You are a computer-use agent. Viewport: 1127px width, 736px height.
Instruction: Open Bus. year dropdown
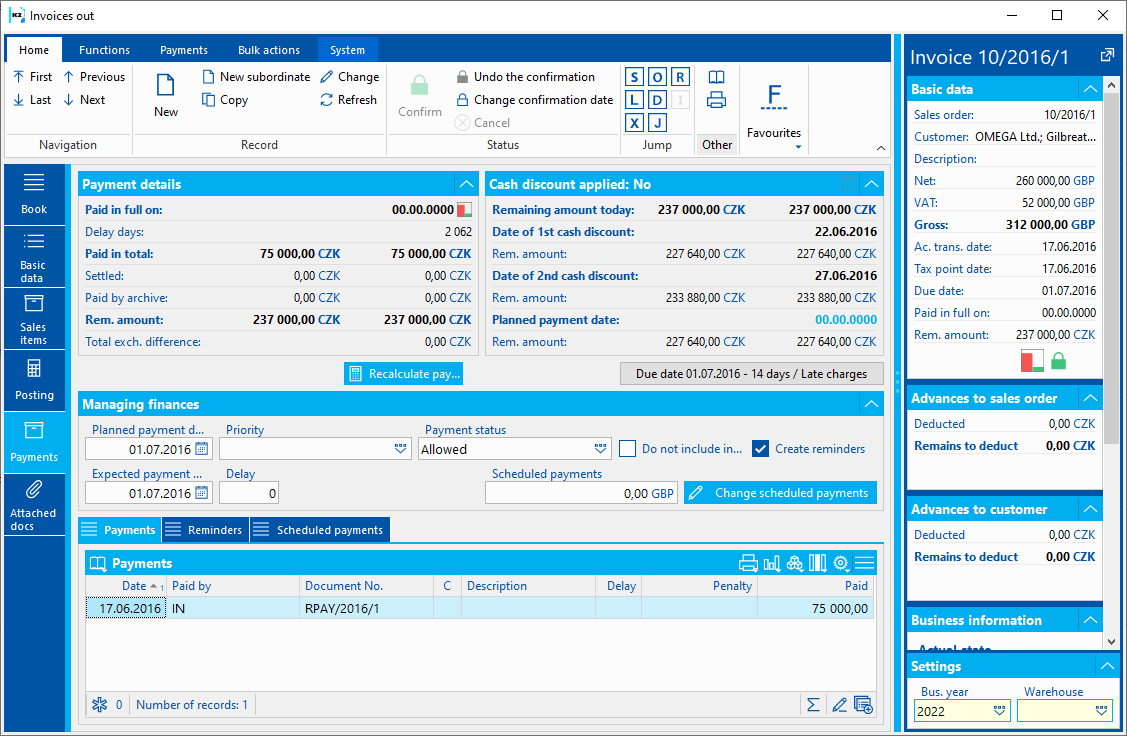pyautogui.click(x=999, y=711)
